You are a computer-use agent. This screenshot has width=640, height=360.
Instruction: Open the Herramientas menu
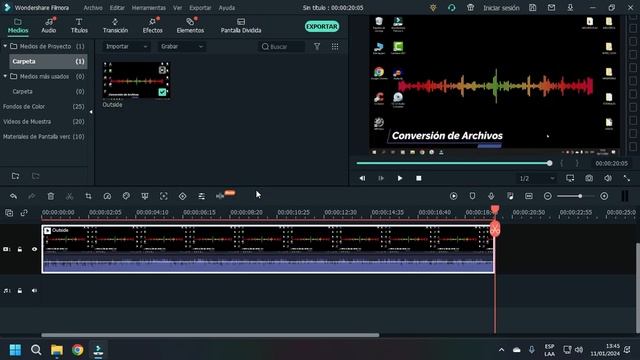click(x=149, y=8)
